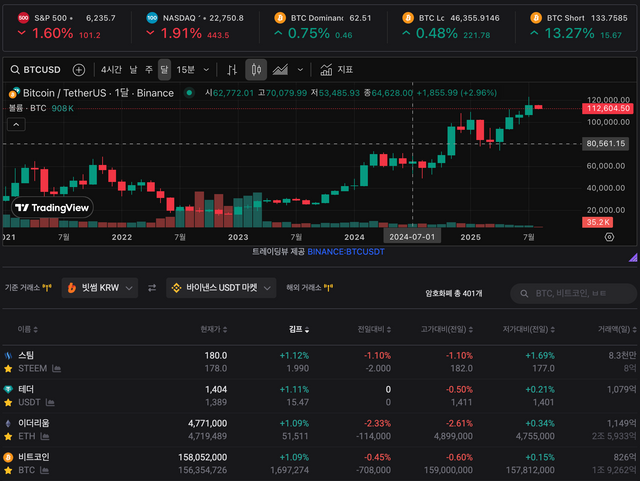
Task: Swap exchanges with the arrows icon
Action: click(x=152, y=288)
